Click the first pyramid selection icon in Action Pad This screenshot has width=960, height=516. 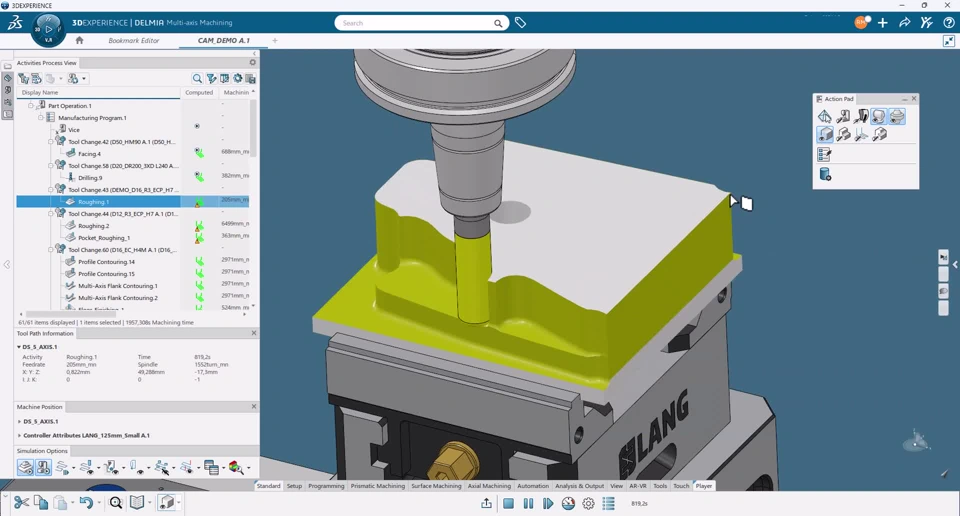pos(825,116)
